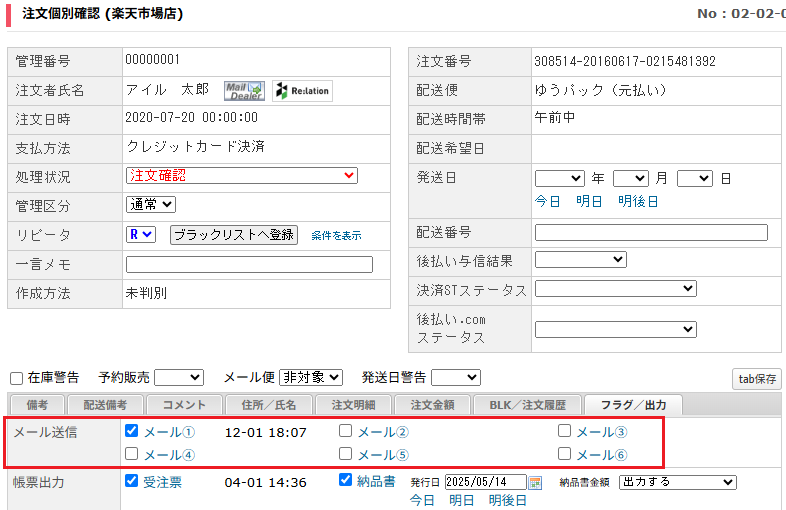Focus the 配送番号 input field
This screenshot has width=786, height=510.
(x=651, y=232)
